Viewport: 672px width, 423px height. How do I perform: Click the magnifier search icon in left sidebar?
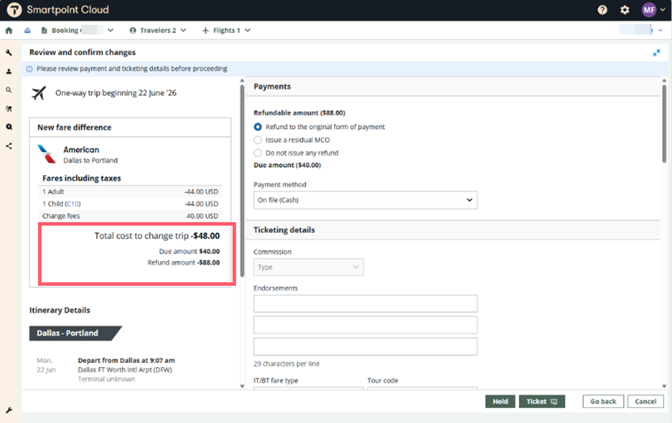point(9,90)
